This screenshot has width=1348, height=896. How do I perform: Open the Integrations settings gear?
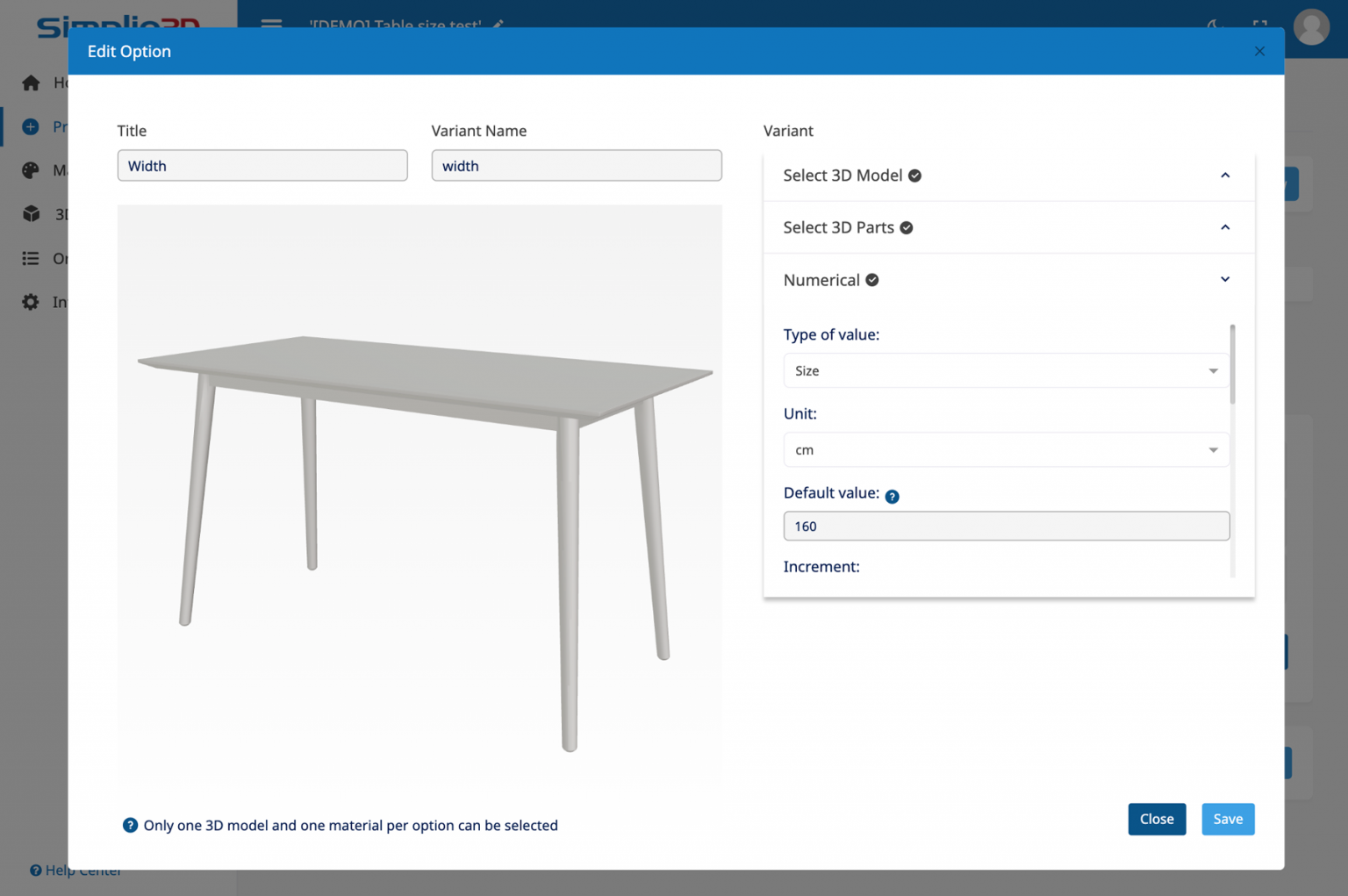click(31, 301)
